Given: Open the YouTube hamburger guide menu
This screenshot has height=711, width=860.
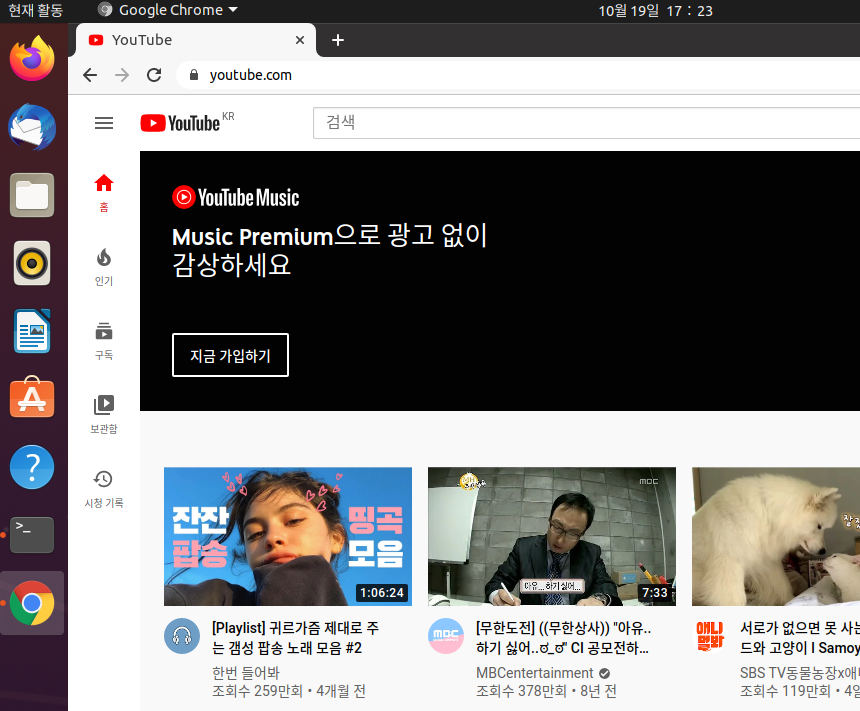Looking at the screenshot, I should pyautogui.click(x=104, y=123).
